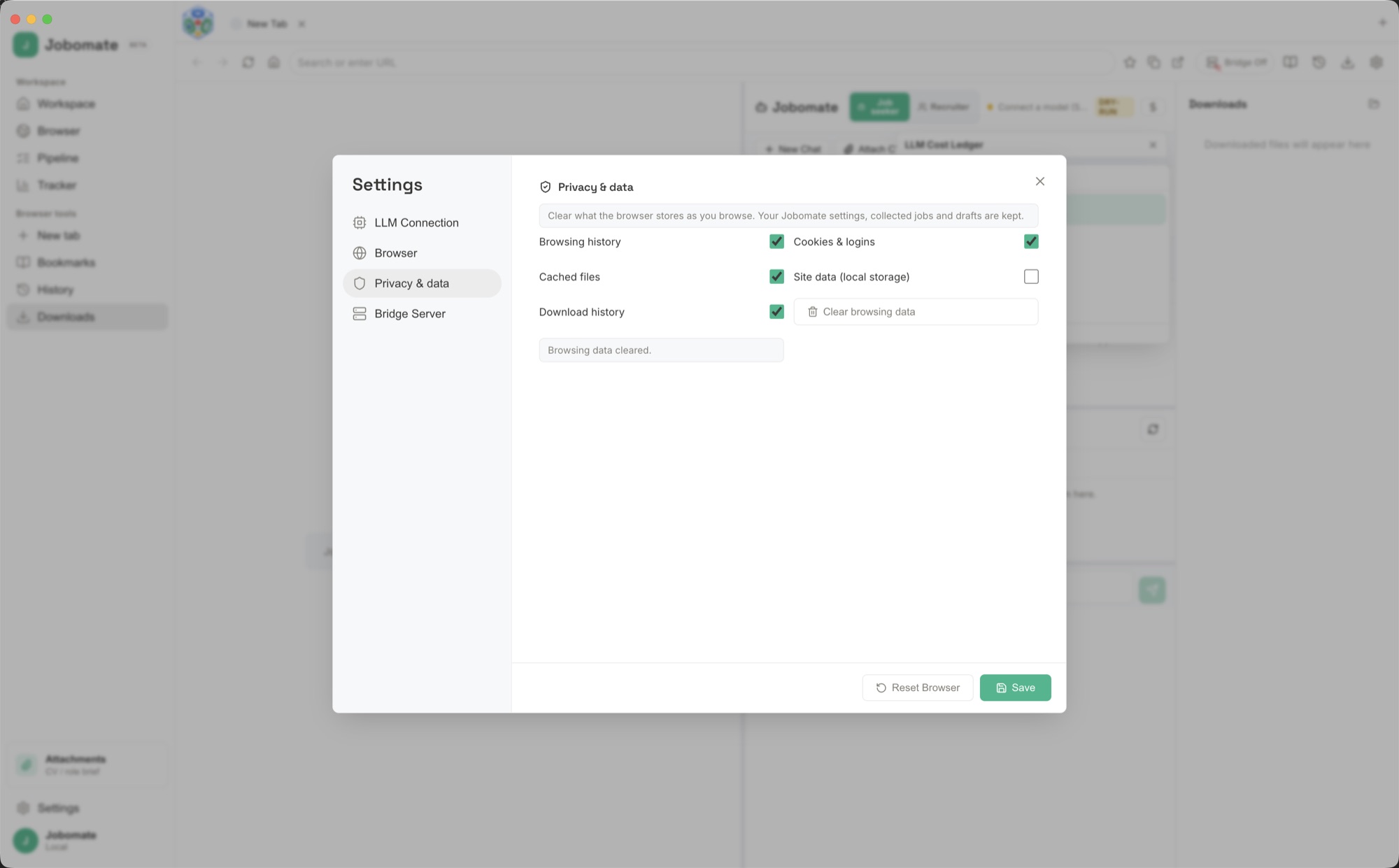Open the bookmarks book icon in the toolbar
This screenshot has height=868, width=1399.
1290,62
